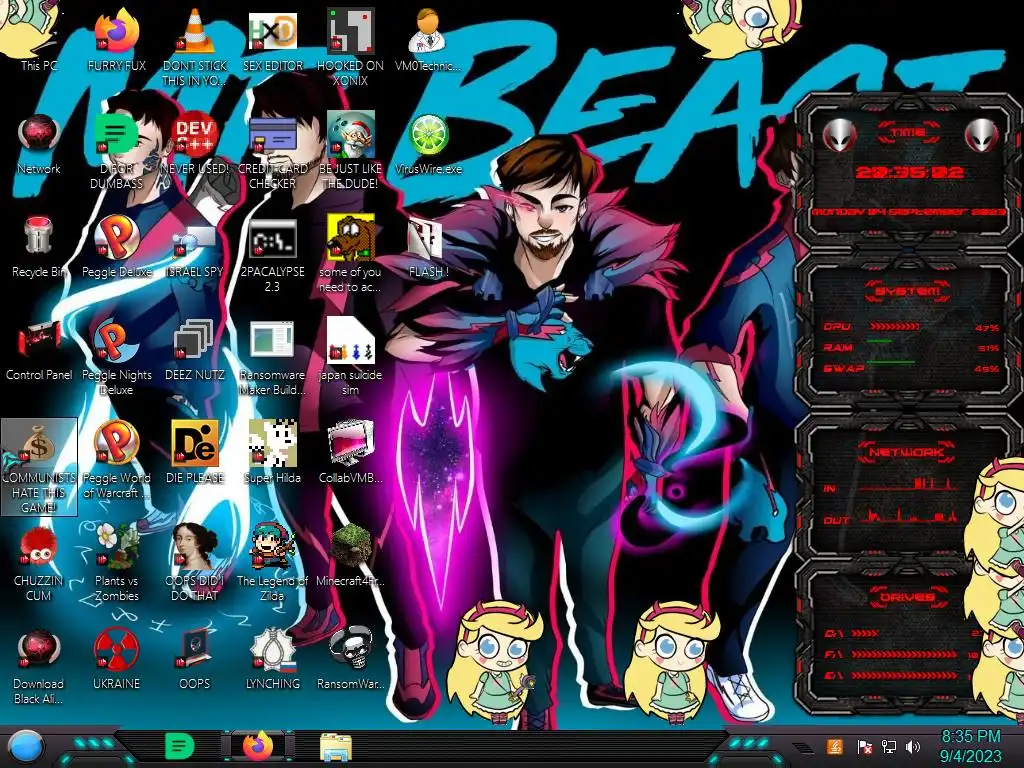Open the HxD hex editor shortcut
The width and height of the screenshot is (1024, 768).
(x=273, y=33)
